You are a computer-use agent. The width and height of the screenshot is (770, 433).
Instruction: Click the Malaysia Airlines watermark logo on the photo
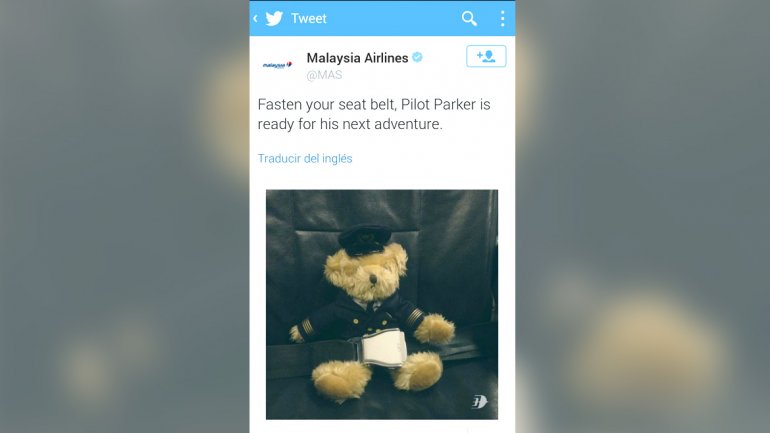[479, 402]
